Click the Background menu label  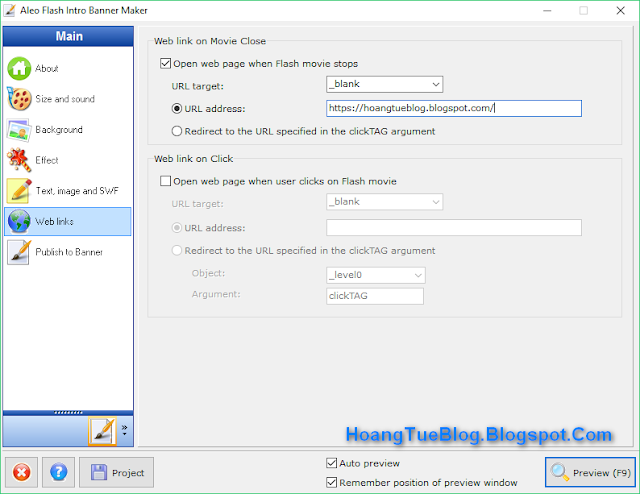[59, 129]
